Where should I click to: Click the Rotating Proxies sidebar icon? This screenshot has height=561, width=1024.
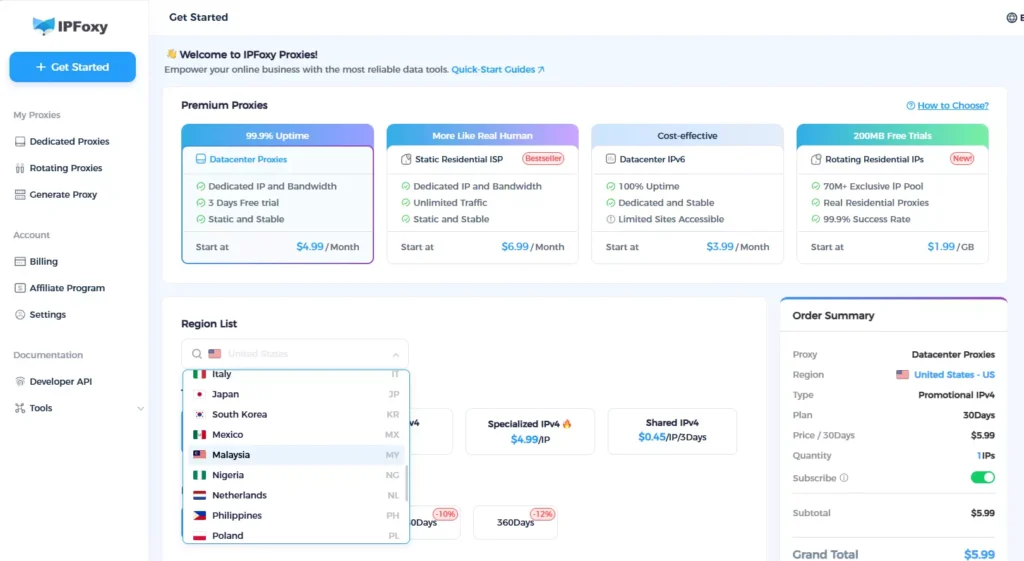pos(20,168)
